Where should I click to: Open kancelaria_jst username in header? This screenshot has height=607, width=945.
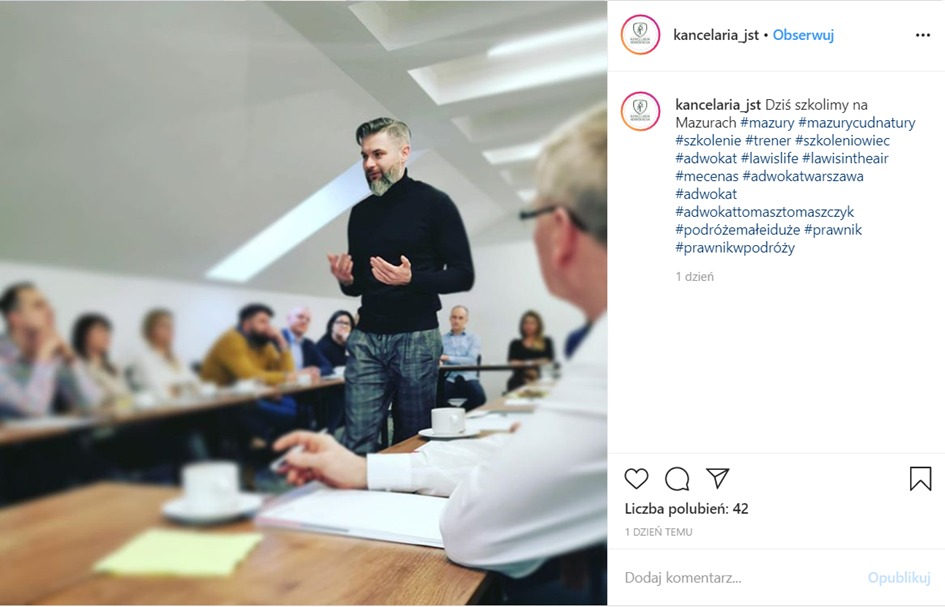point(716,35)
